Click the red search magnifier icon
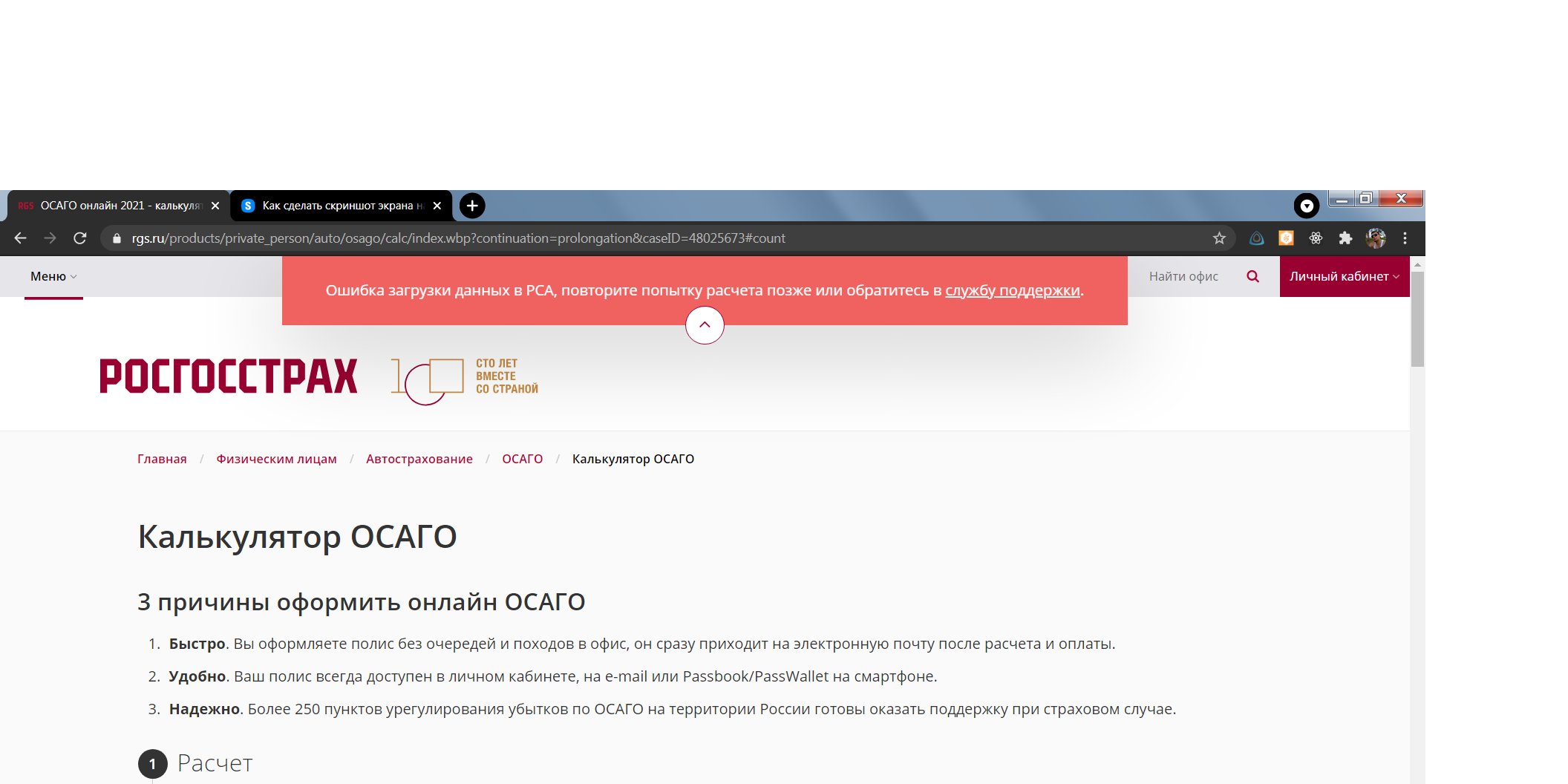1568x784 pixels. tap(1252, 276)
